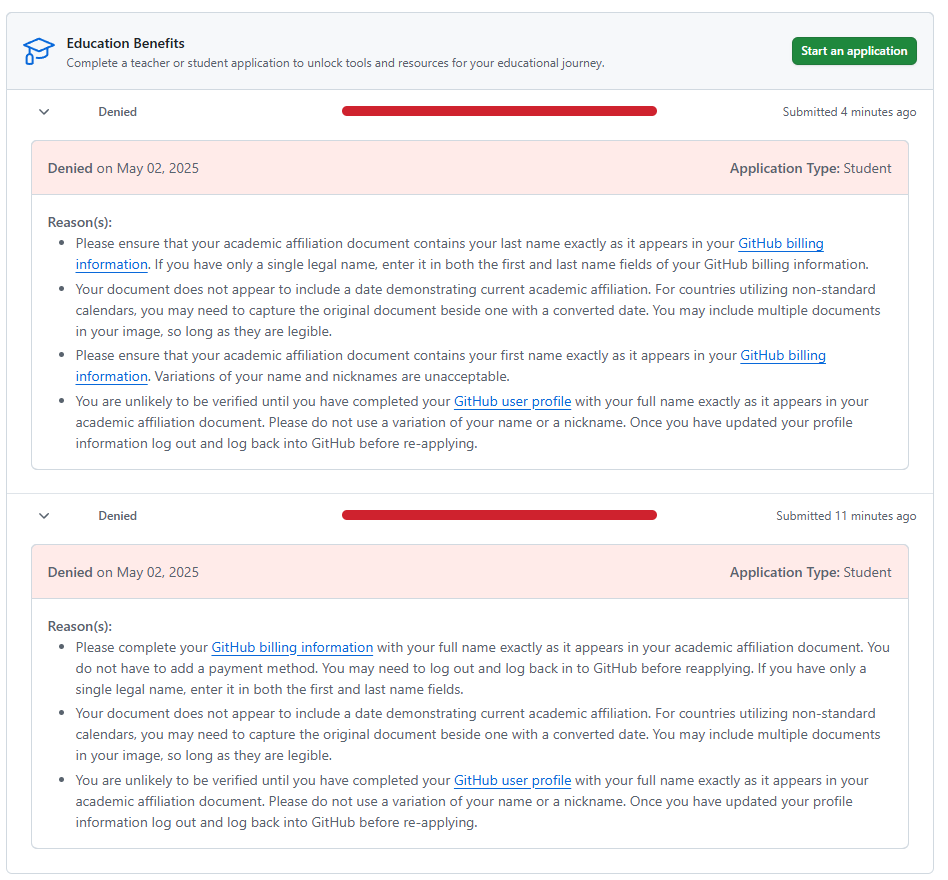948x880 pixels.
Task: Click 'Denied on May 02, 2025' in second application
Action: 123,572
